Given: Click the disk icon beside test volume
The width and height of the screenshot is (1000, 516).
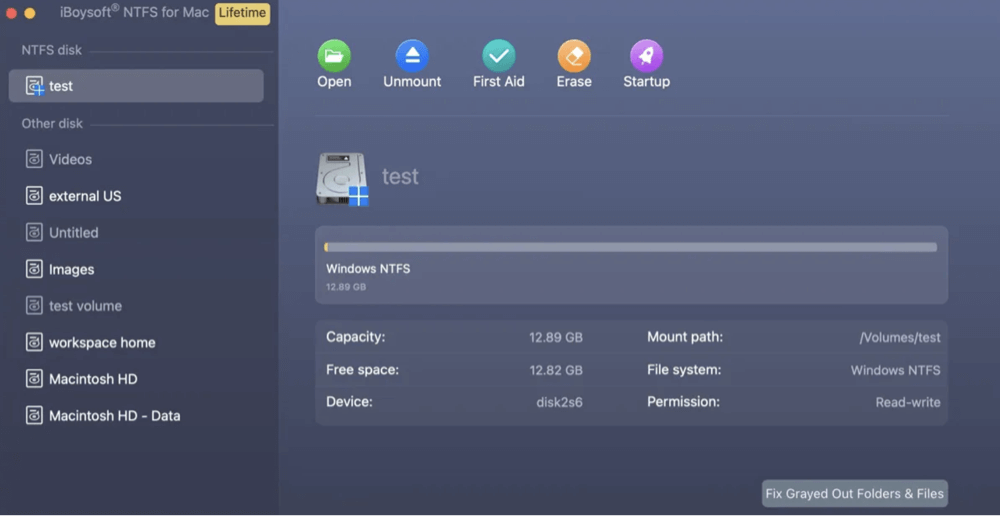Looking at the screenshot, I should coord(34,306).
